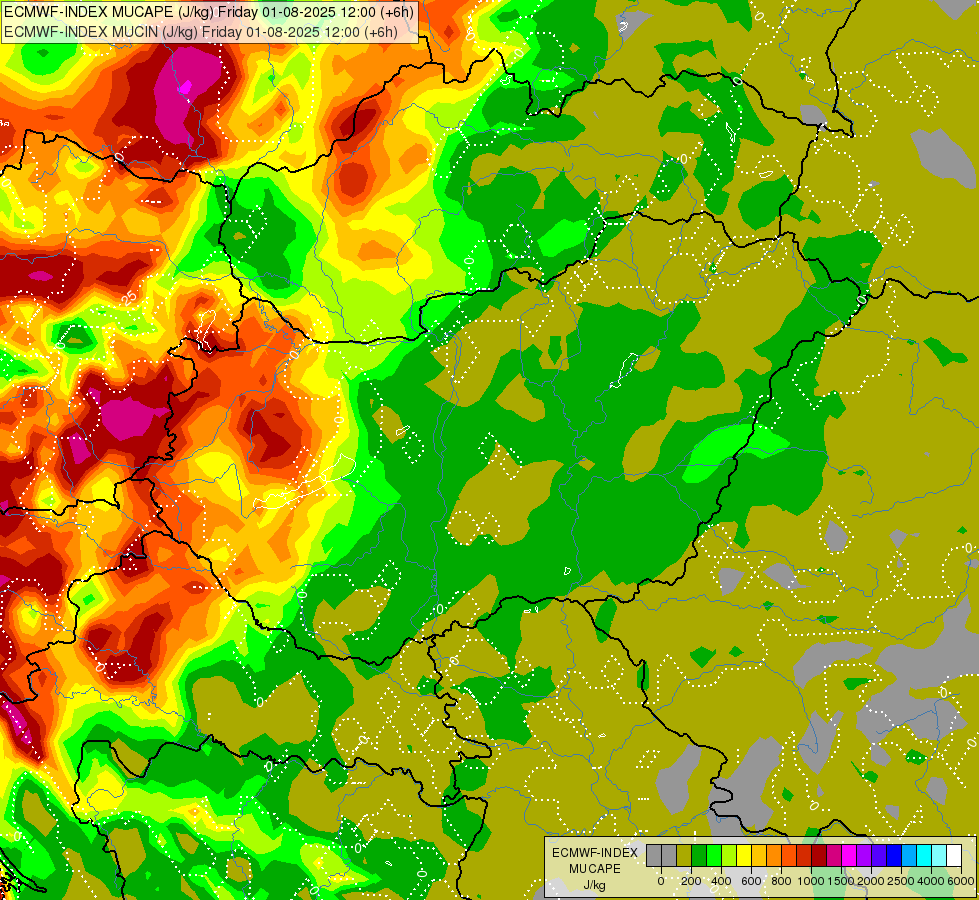Click the cyan swatch left of 4000
This screenshot has height=900, width=979.
(925, 856)
